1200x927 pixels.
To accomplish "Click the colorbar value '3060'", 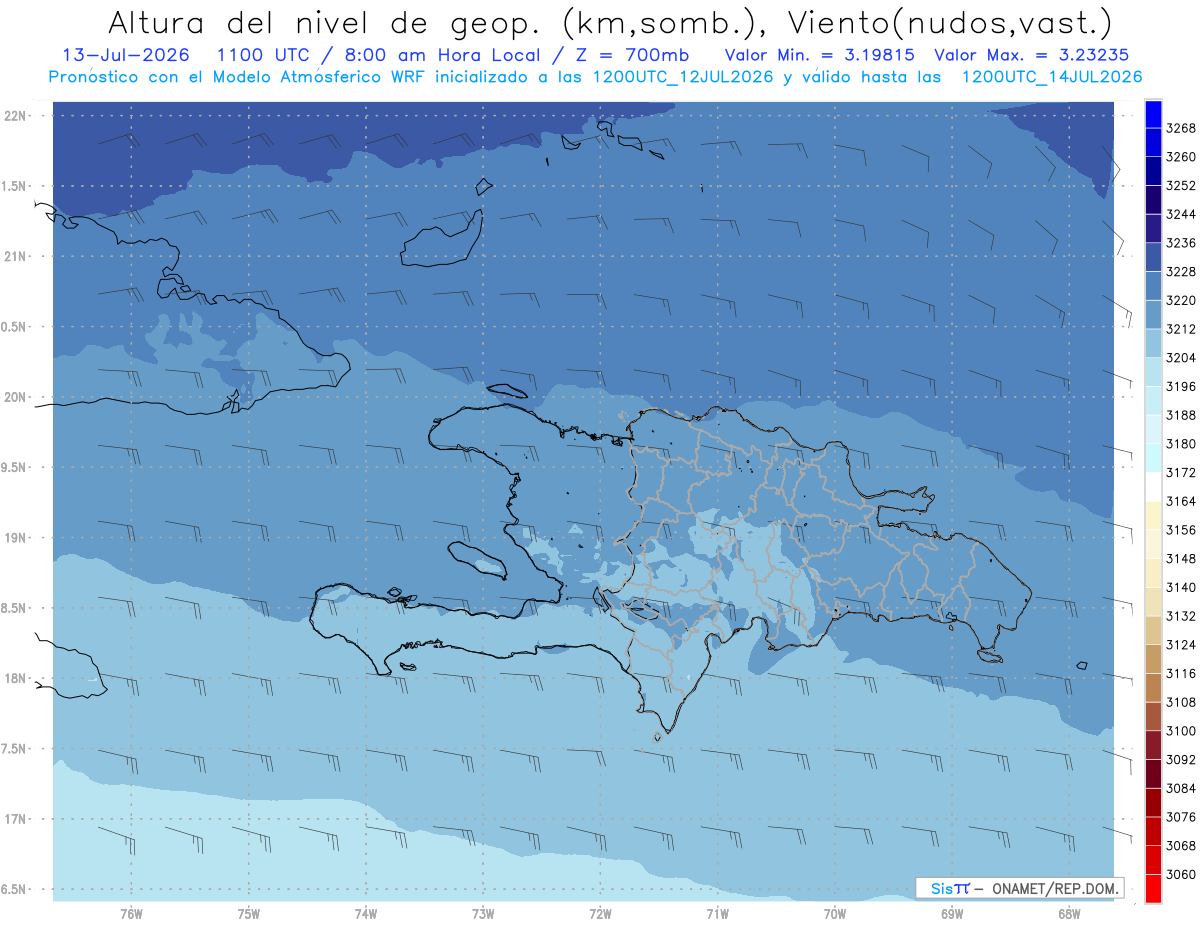I will point(1181,874).
